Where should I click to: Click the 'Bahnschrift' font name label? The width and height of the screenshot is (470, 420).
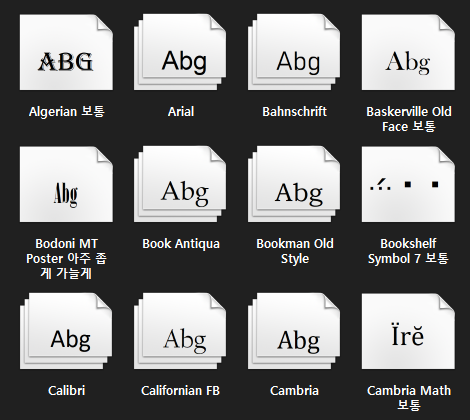click(x=294, y=112)
